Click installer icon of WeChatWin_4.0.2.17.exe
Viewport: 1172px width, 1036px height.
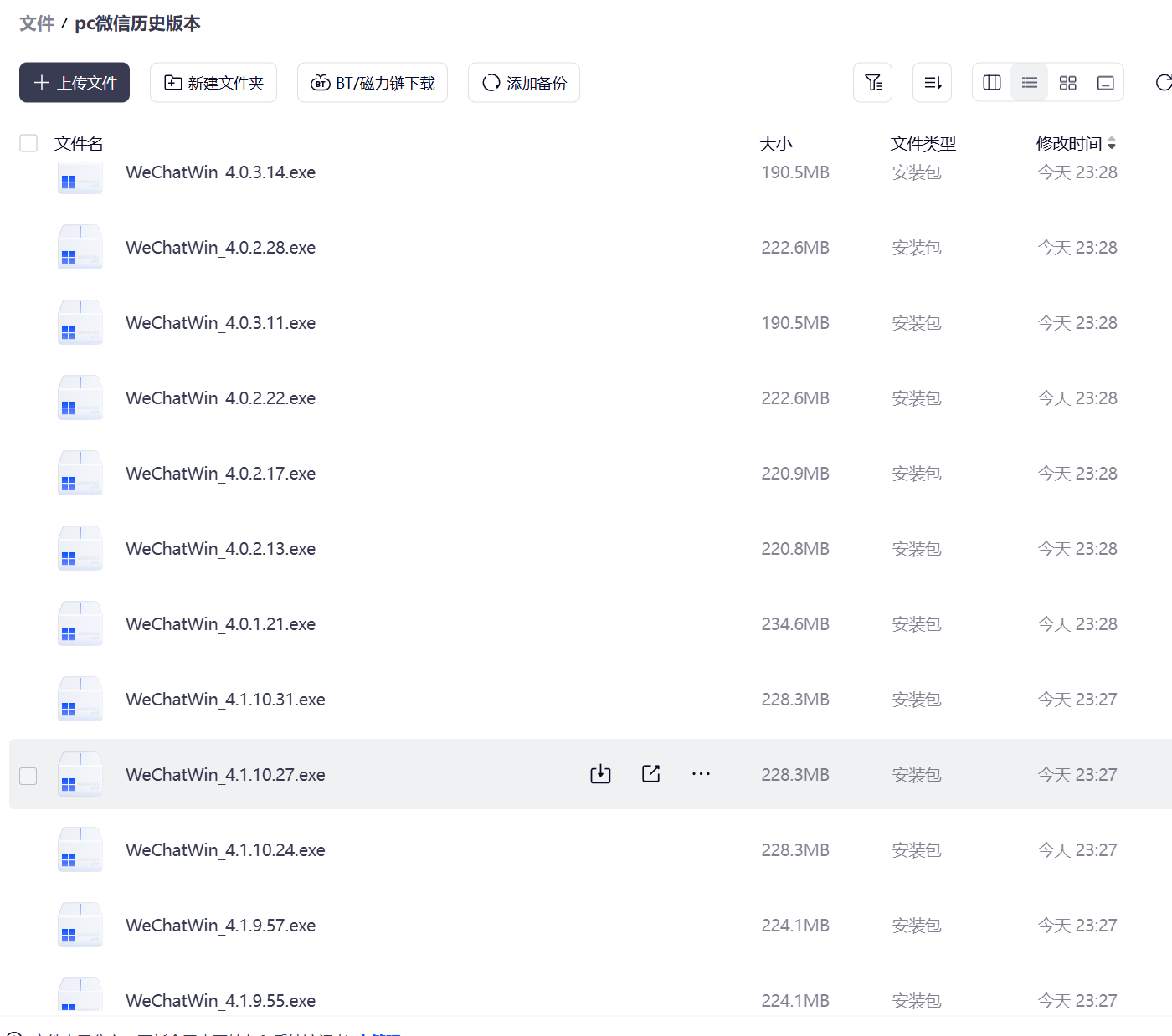pyautogui.click(x=80, y=473)
